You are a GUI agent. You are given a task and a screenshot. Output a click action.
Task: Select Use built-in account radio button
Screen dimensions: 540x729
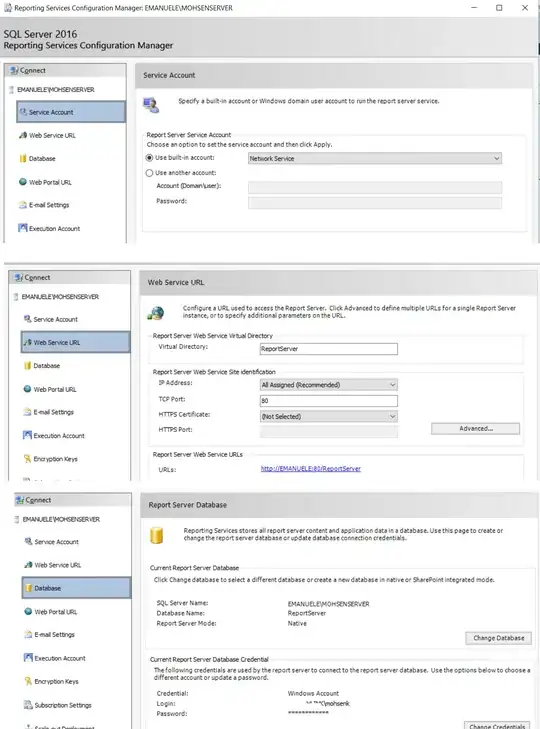pyautogui.click(x=149, y=158)
